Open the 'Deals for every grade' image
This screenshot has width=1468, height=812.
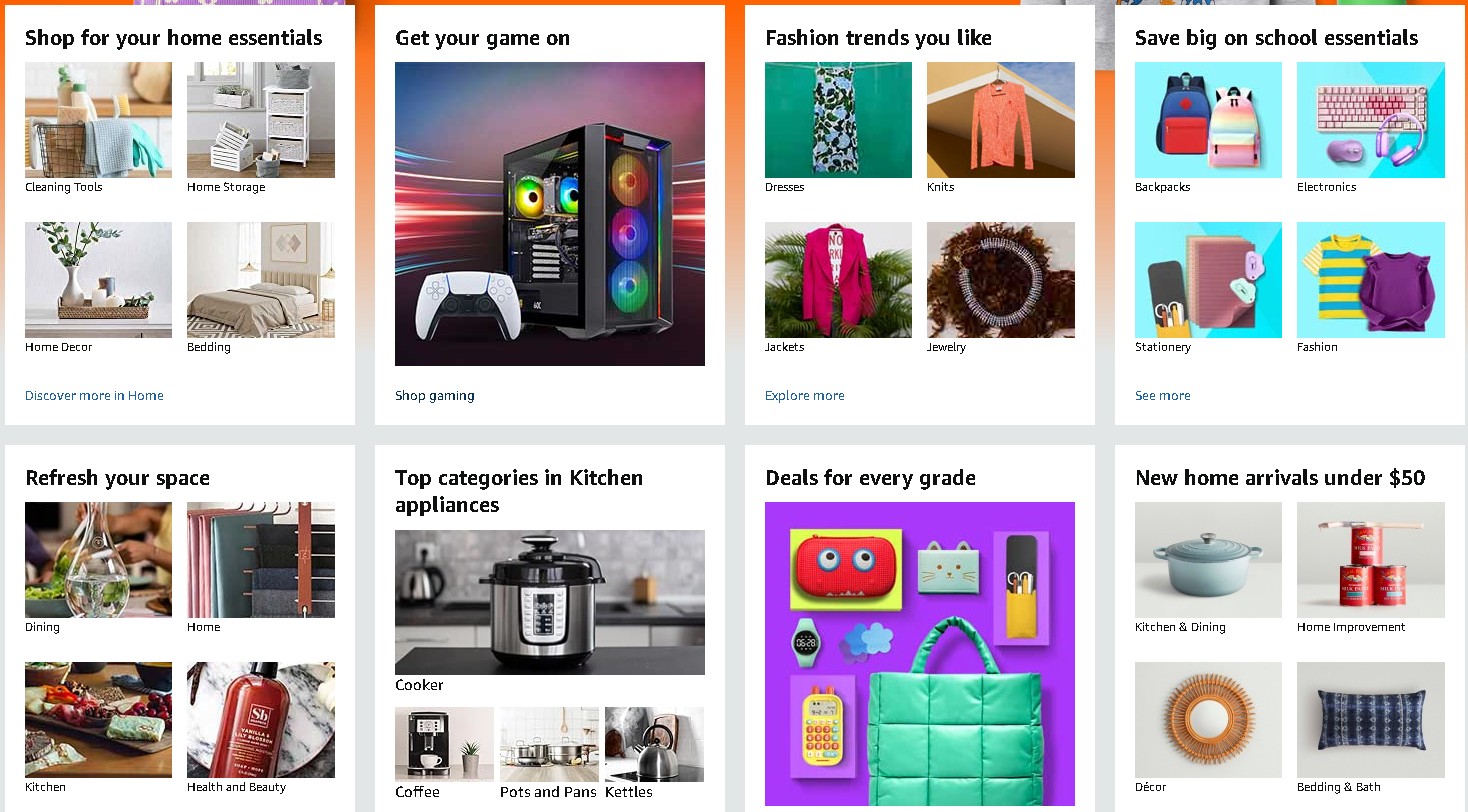tap(920, 654)
